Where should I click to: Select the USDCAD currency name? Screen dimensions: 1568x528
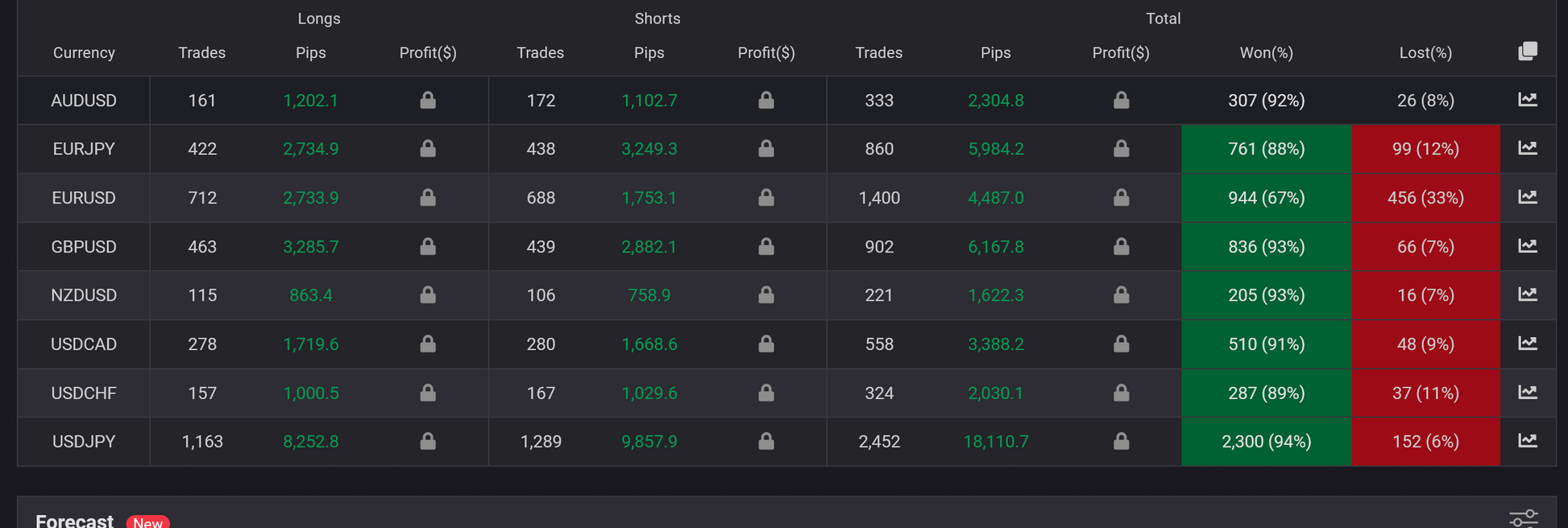[84, 344]
